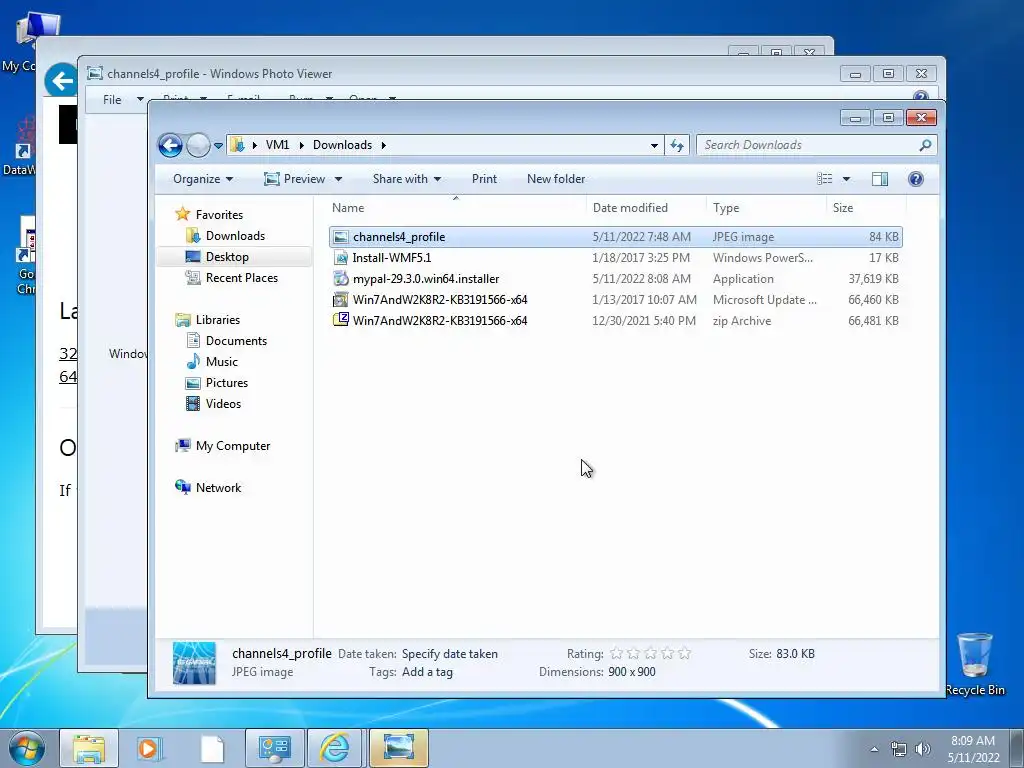Open previous locations dropdown in address bar
The height and width of the screenshot is (768, 1024).
[x=654, y=146]
